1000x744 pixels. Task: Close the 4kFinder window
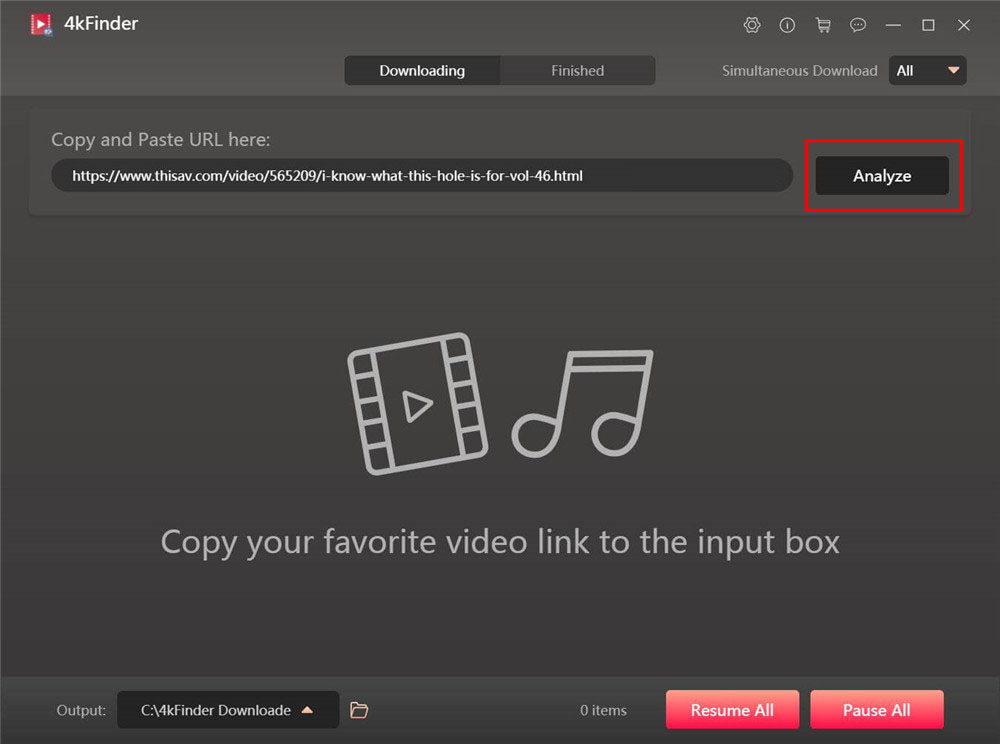(x=964, y=25)
